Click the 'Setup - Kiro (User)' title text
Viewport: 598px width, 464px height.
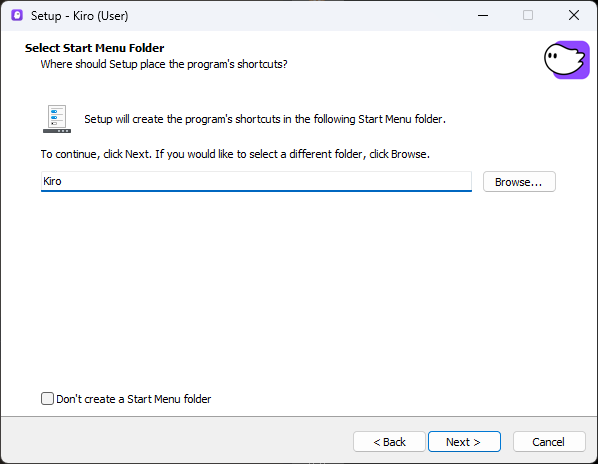pyautogui.click(x=79, y=16)
